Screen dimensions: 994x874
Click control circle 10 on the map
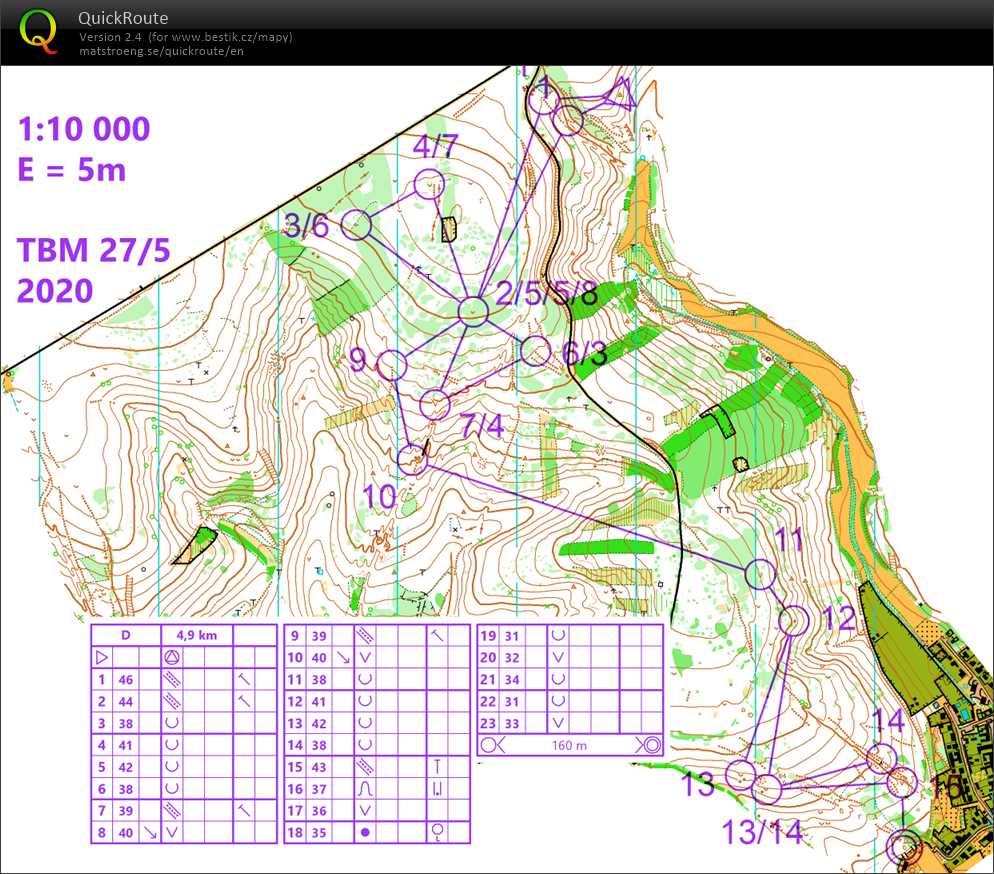(x=412, y=459)
